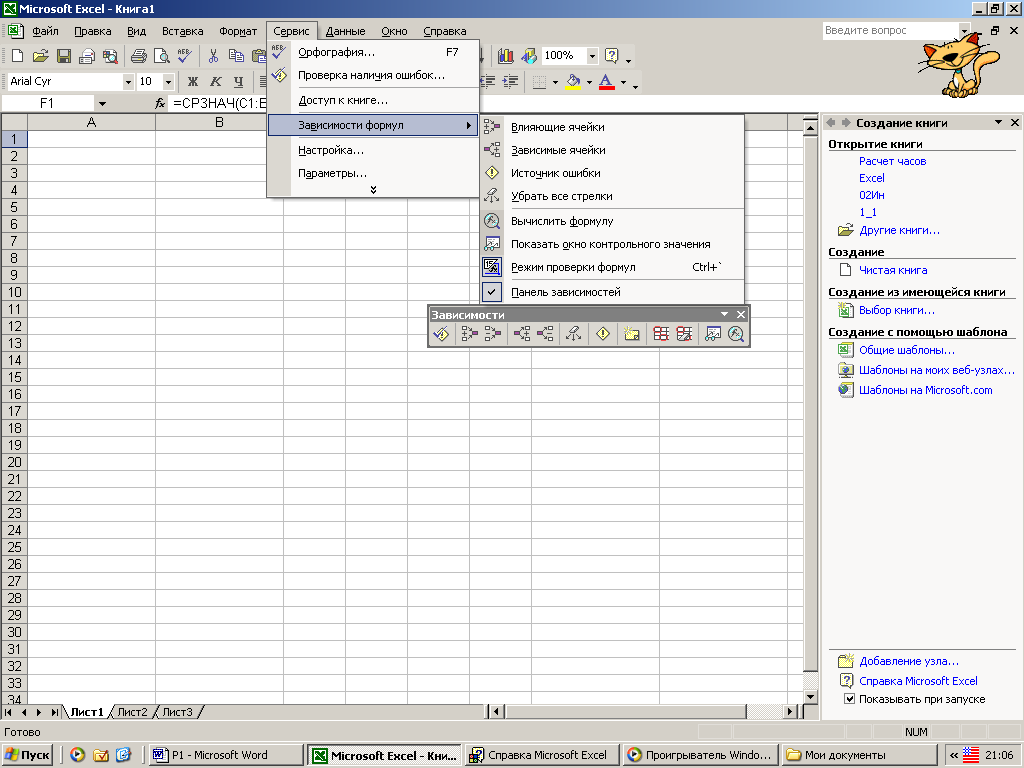The height and width of the screenshot is (768, 1024).
Task: Click the Шаблоны на Microsoft.com link
Action: [x=925, y=390]
